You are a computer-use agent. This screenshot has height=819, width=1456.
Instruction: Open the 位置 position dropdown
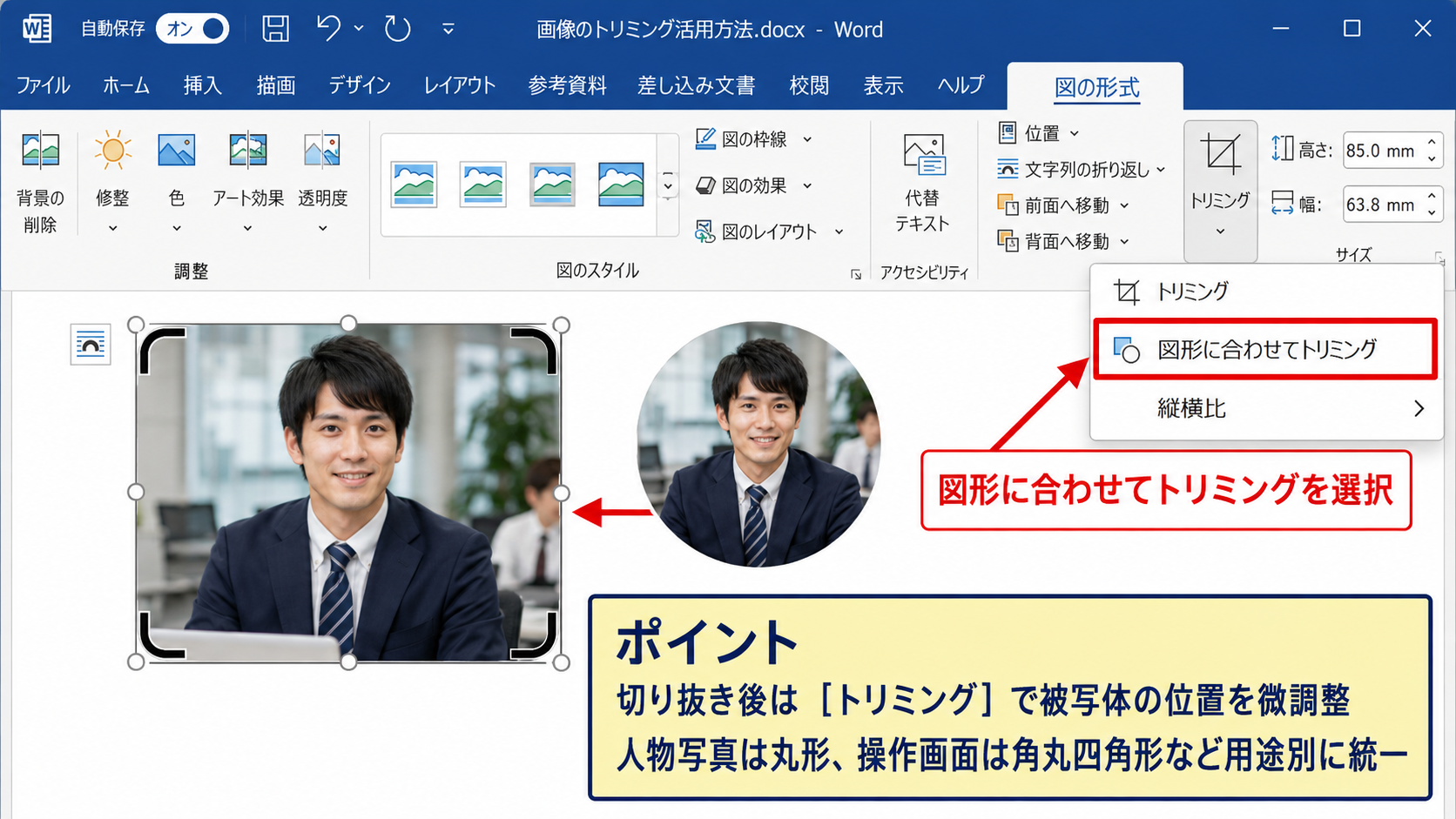click(1038, 133)
